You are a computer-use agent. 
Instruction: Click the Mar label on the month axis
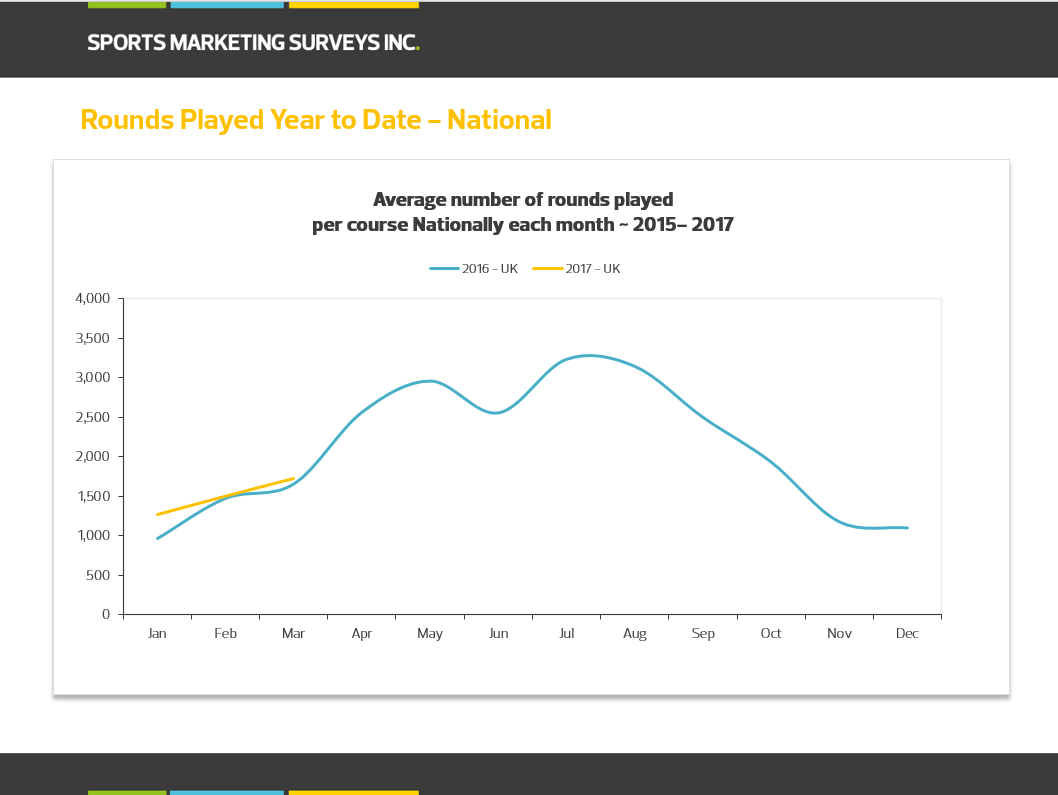click(293, 634)
